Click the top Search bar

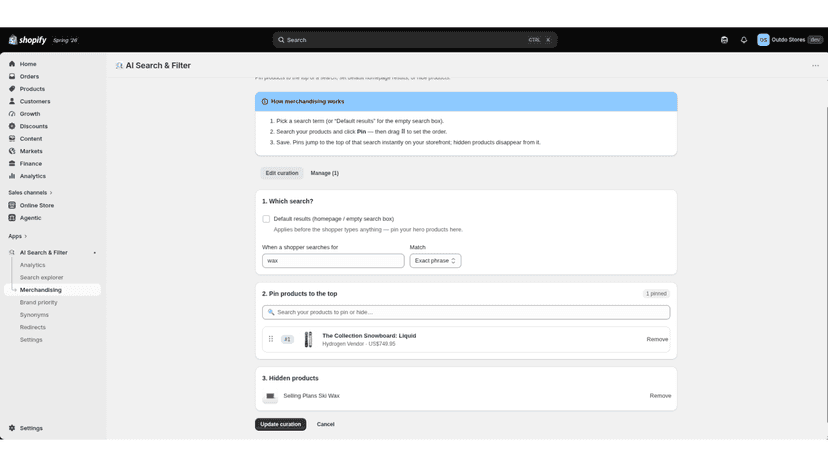[415, 40]
